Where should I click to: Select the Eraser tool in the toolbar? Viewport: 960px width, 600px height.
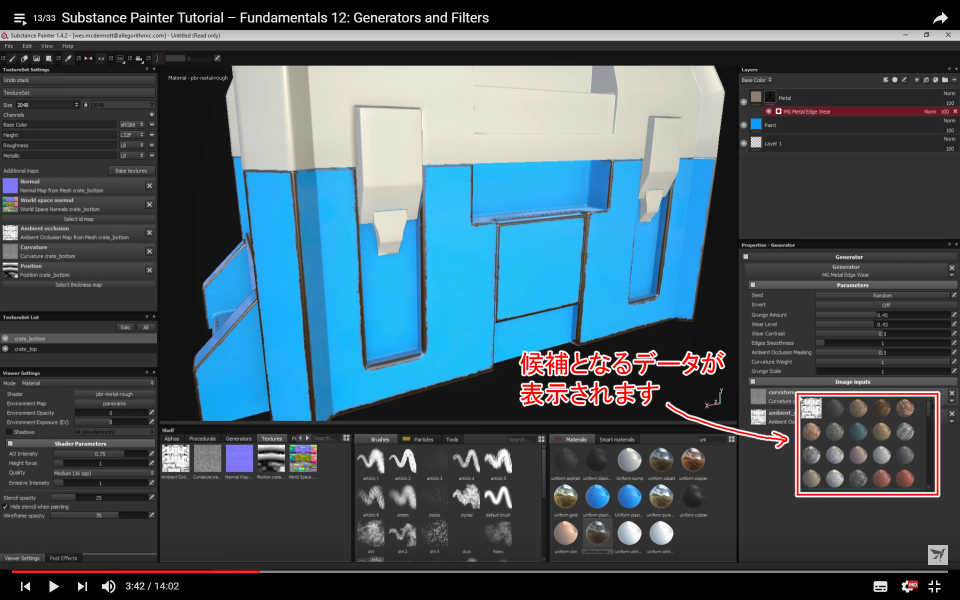pyautogui.click(x=24, y=59)
